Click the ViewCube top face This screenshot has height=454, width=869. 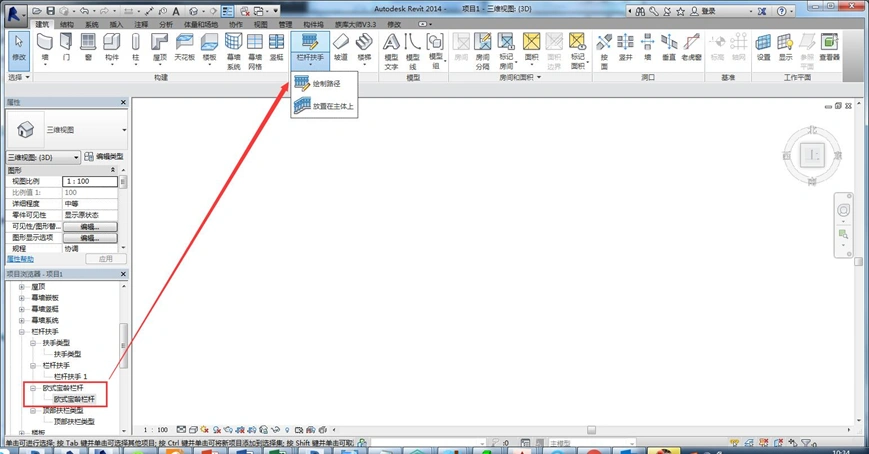point(812,155)
